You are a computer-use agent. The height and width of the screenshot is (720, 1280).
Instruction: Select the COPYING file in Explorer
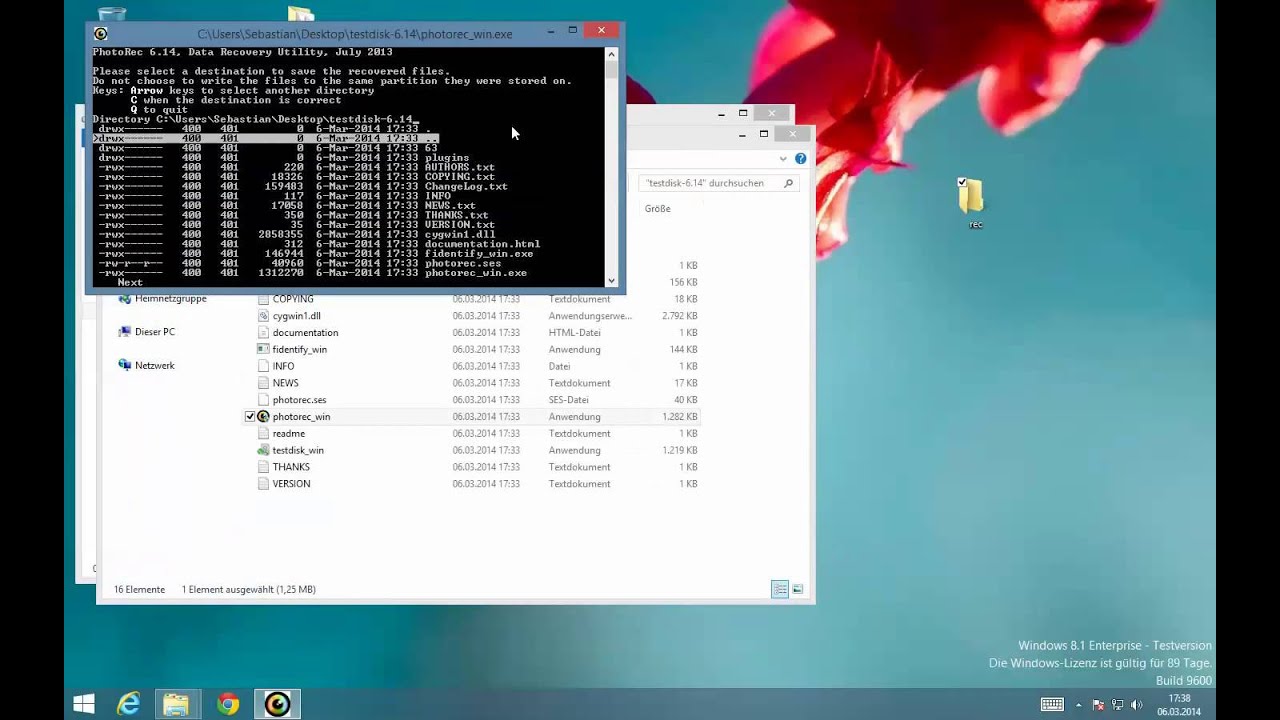pyautogui.click(x=293, y=299)
